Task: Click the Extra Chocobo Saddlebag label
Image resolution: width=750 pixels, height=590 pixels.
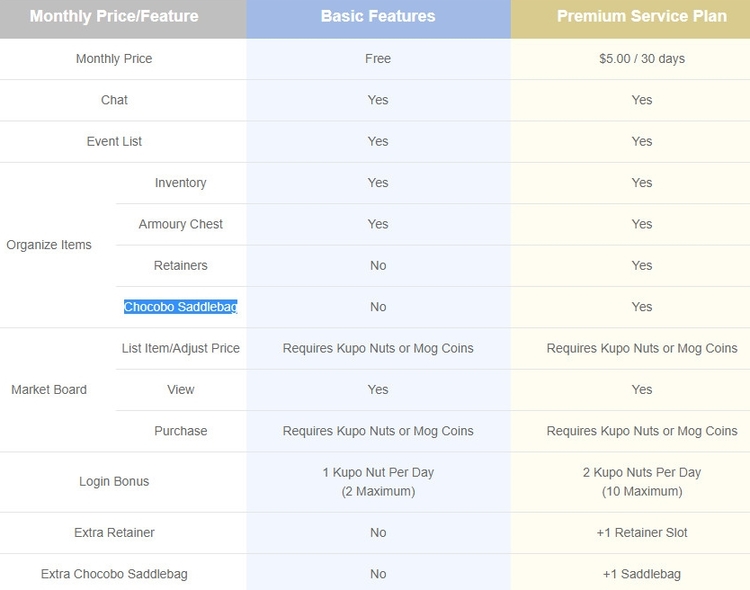Action: (x=114, y=574)
